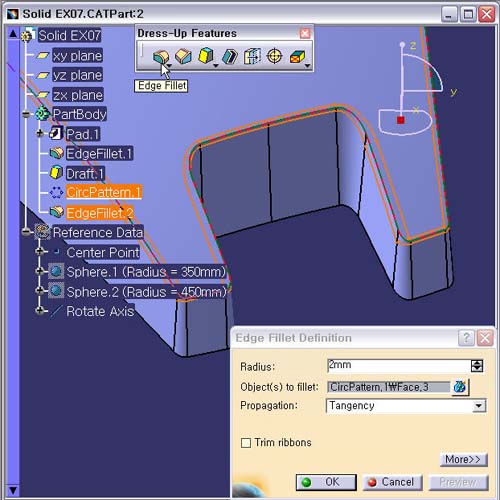Select the Chamfer tool icon

pyautogui.click(x=183, y=56)
